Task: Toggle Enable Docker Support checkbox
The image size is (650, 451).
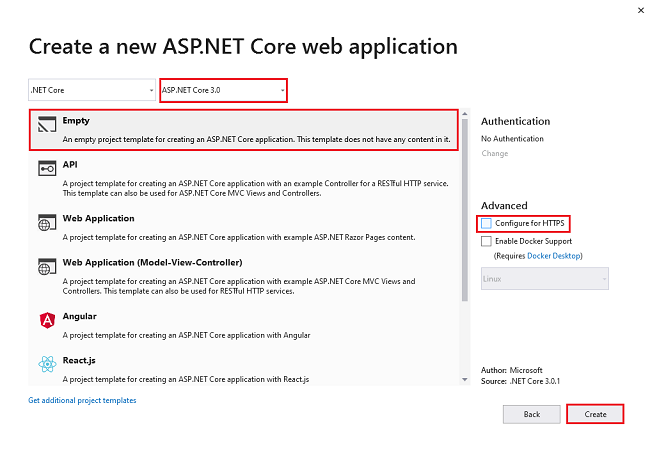Action: click(486, 241)
